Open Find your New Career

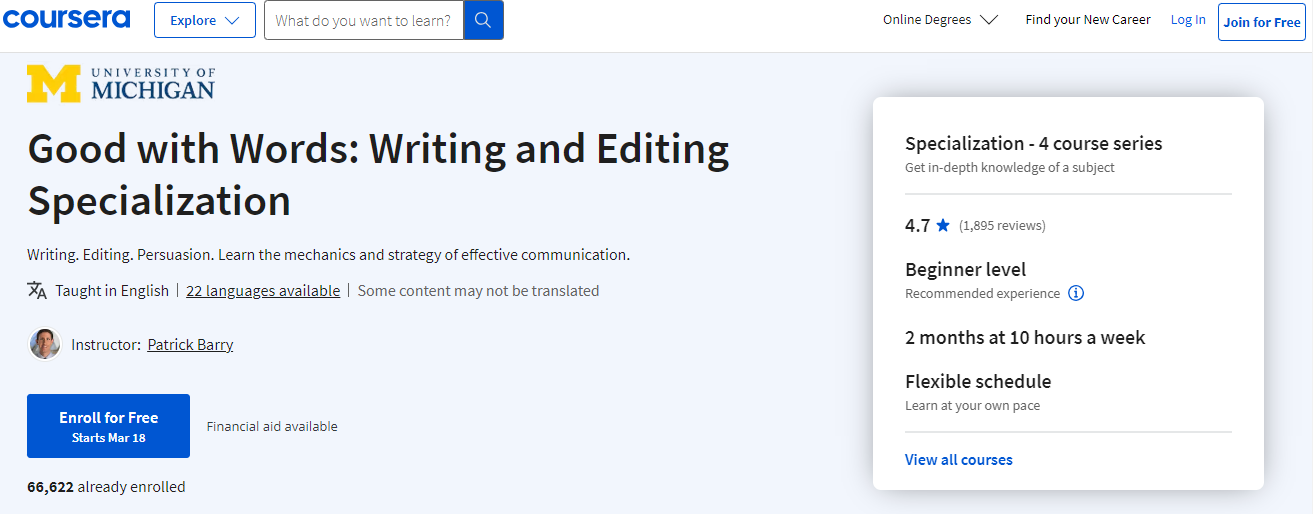pyautogui.click(x=1088, y=19)
